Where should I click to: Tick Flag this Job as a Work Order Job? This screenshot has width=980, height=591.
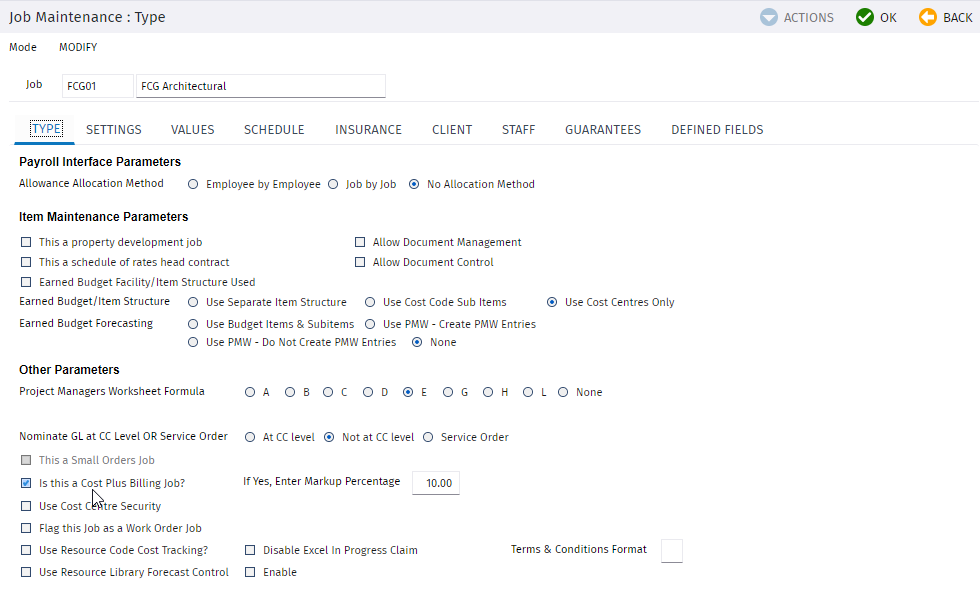26,528
